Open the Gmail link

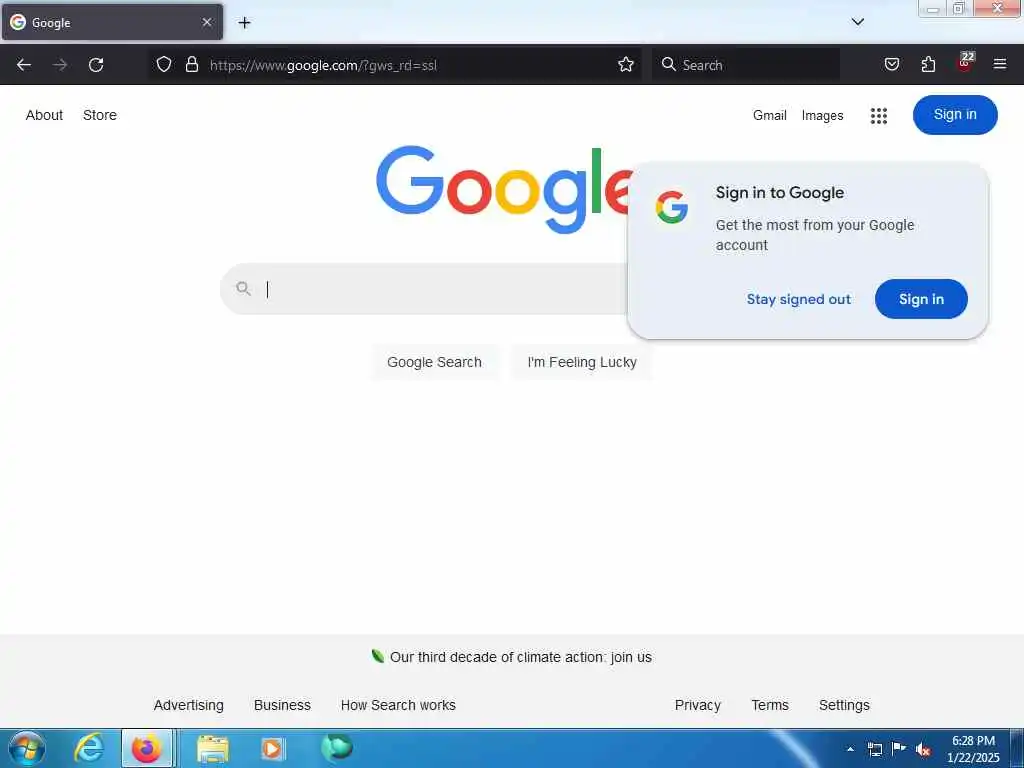point(769,116)
